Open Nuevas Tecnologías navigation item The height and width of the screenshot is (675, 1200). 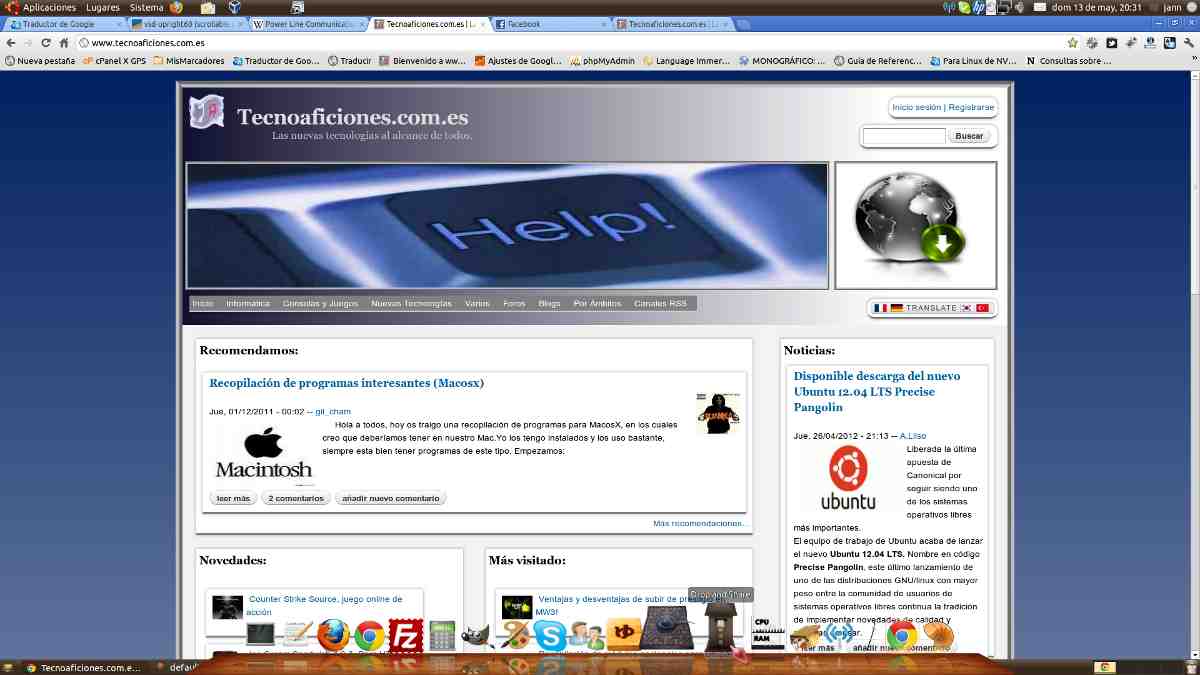click(x=411, y=303)
